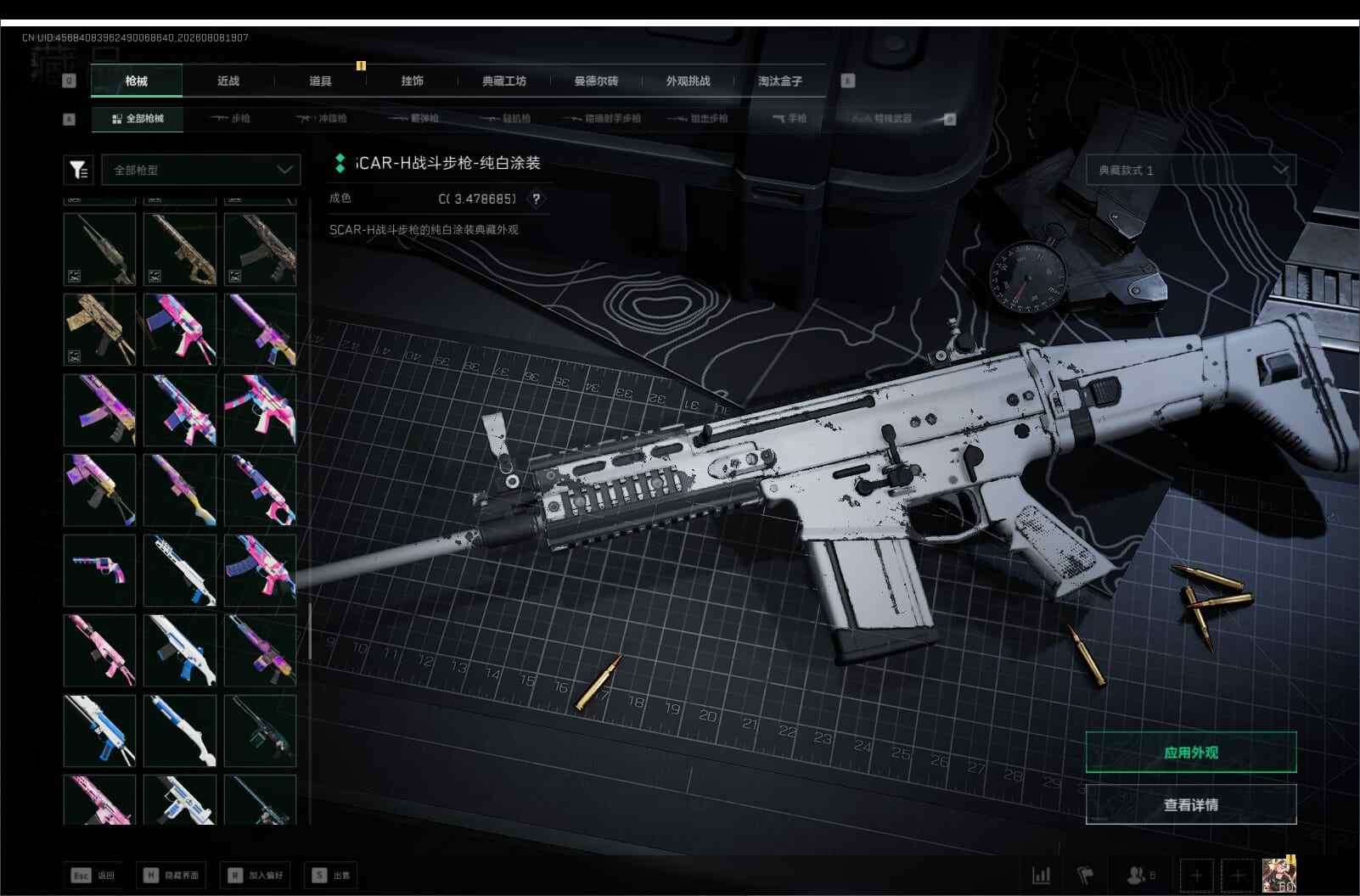Expand the 全部枪型 dropdown
1360x896 pixels.
tap(201, 170)
